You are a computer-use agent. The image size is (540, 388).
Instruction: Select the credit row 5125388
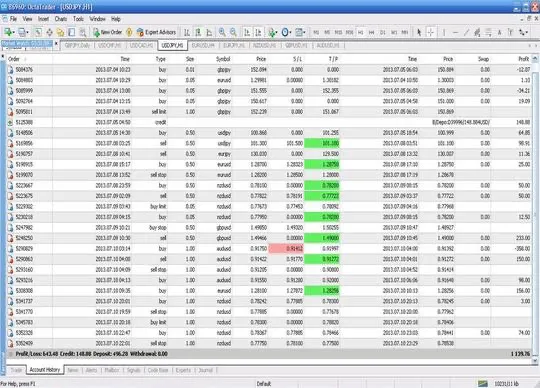pyautogui.click(x=269, y=122)
